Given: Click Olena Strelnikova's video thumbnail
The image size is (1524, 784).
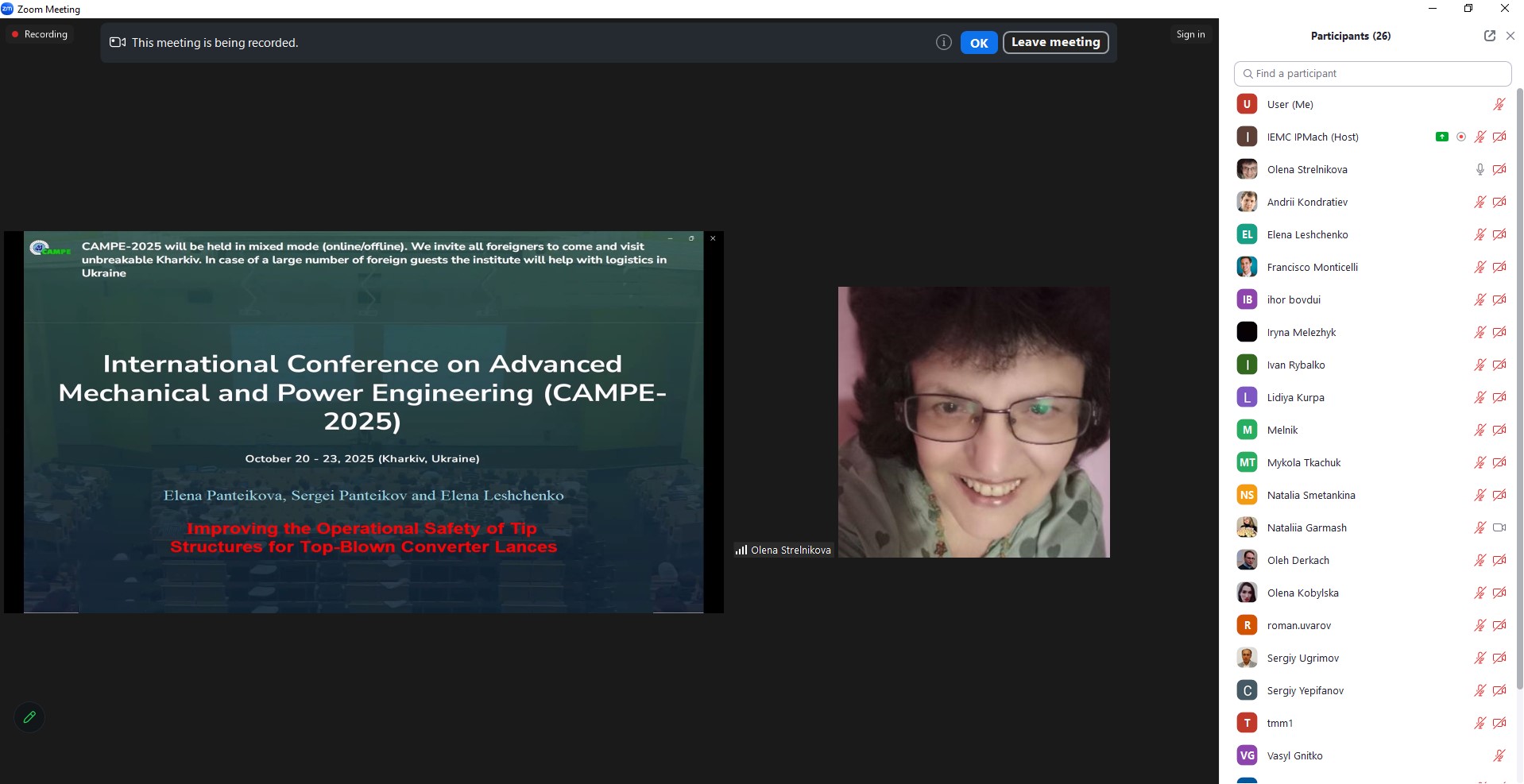Looking at the screenshot, I should (x=973, y=422).
